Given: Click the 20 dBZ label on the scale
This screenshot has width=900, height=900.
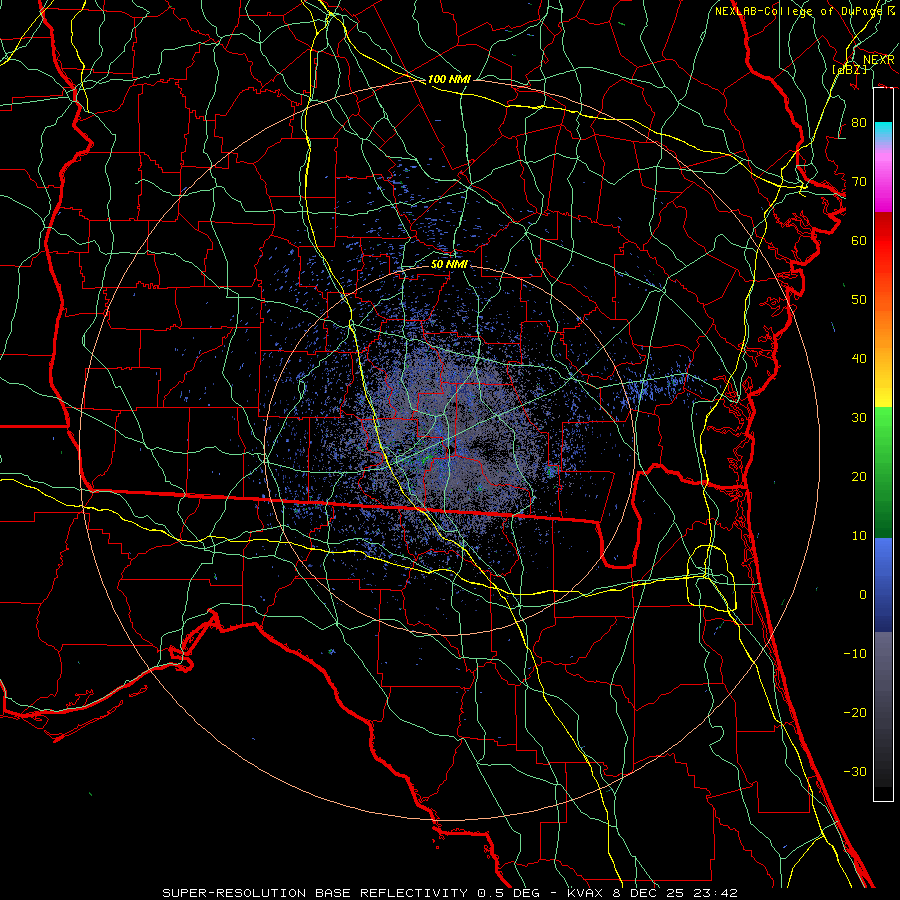Looking at the screenshot, I should click(x=859, y=477).
